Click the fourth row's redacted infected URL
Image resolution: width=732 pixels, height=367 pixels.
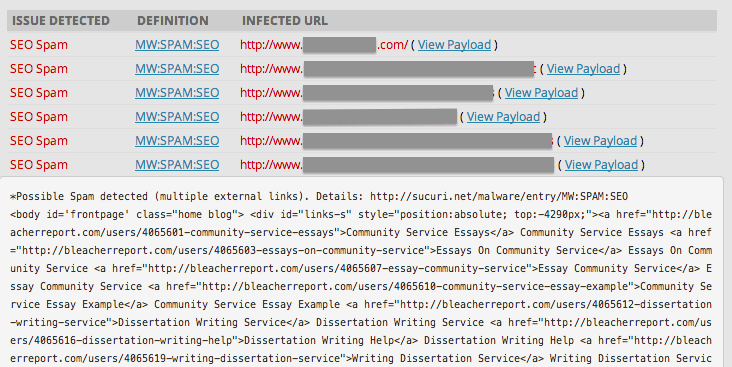point(348,117)
